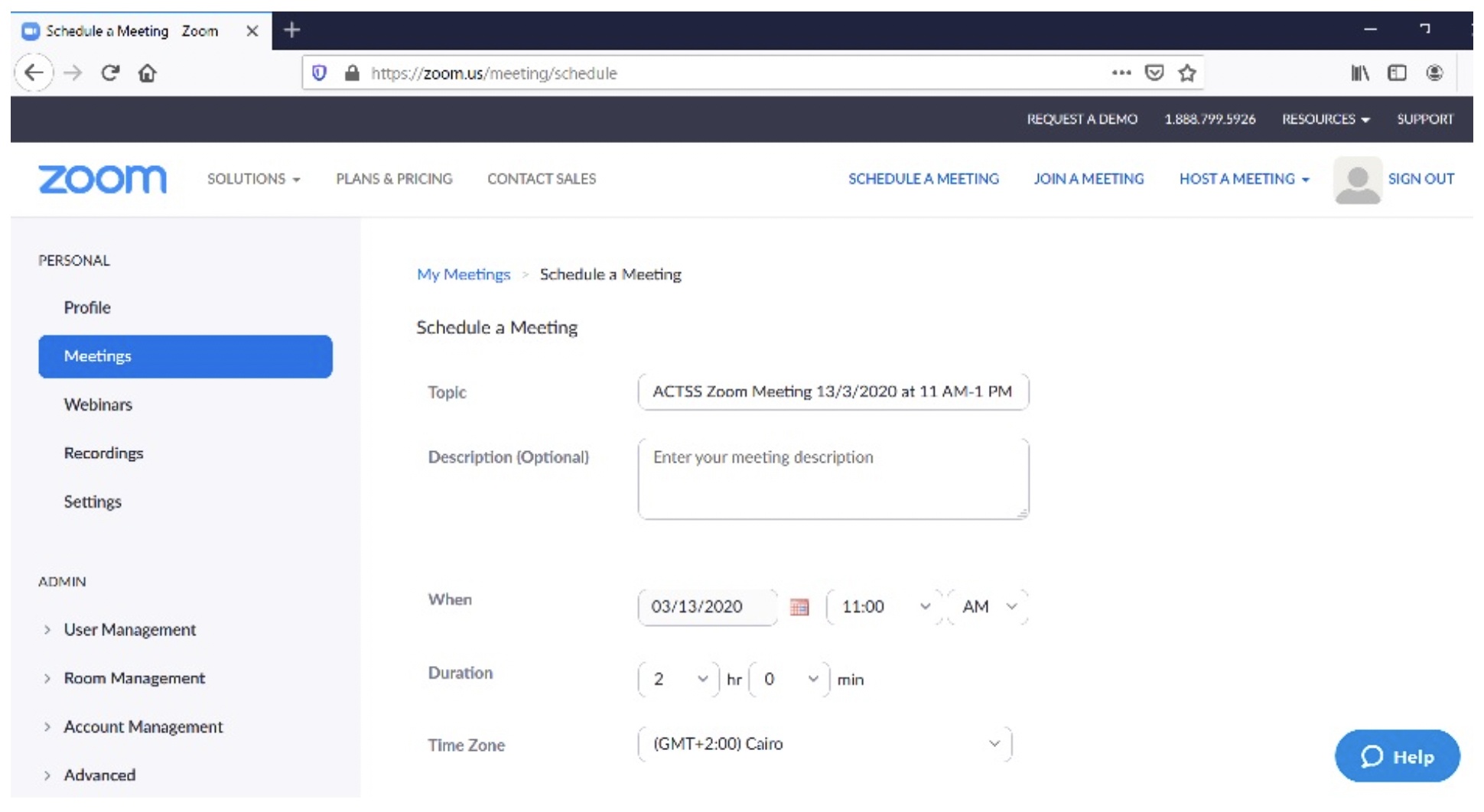This screenshot has height=812, width=1484.
Task: Click the user profile avatar
Action: (1358, 180)
